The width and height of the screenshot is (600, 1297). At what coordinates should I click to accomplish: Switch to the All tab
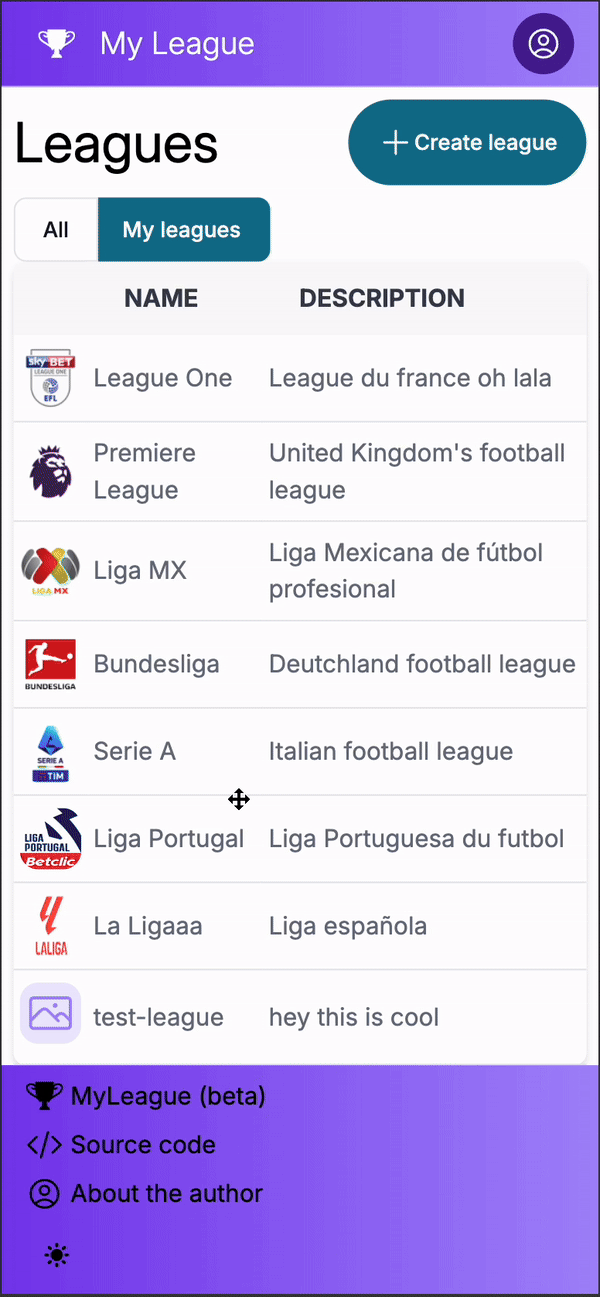(x=56, y=230)
